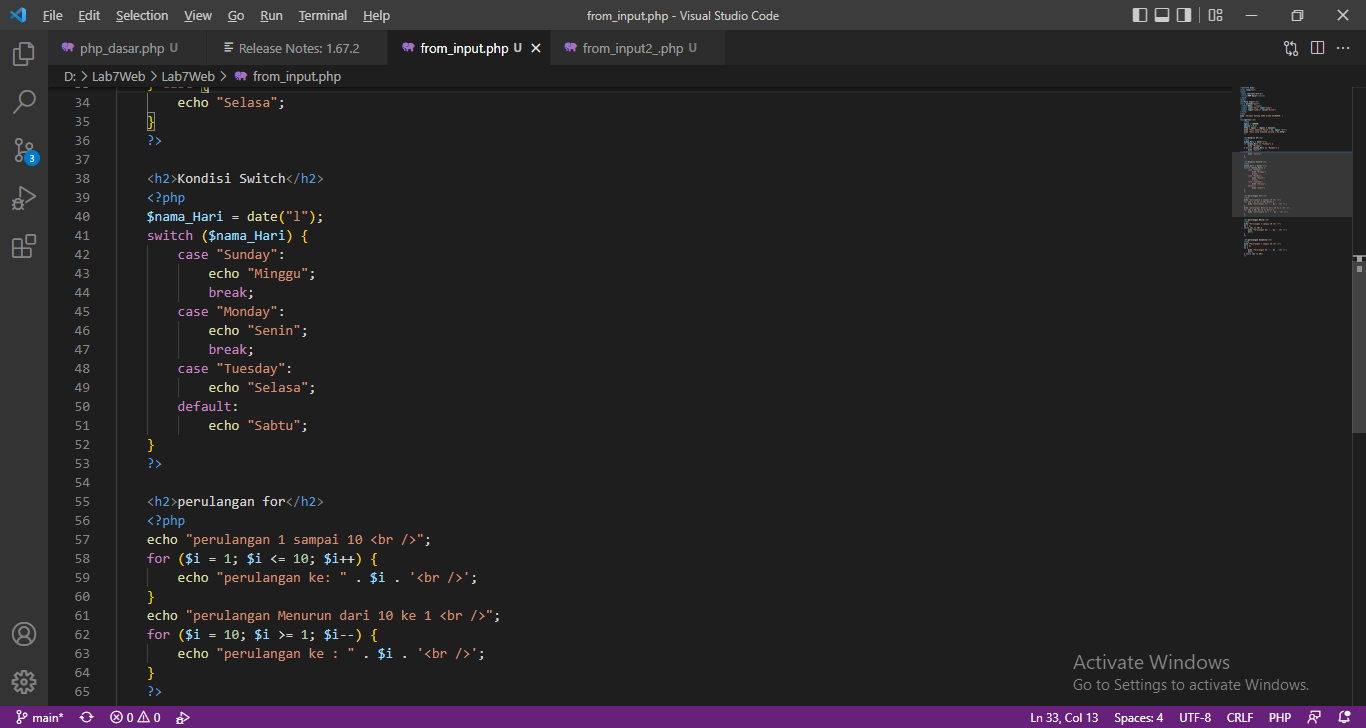Open the Source Control icon showing 3 changes

pyautogui.click(x=23, y=150)
